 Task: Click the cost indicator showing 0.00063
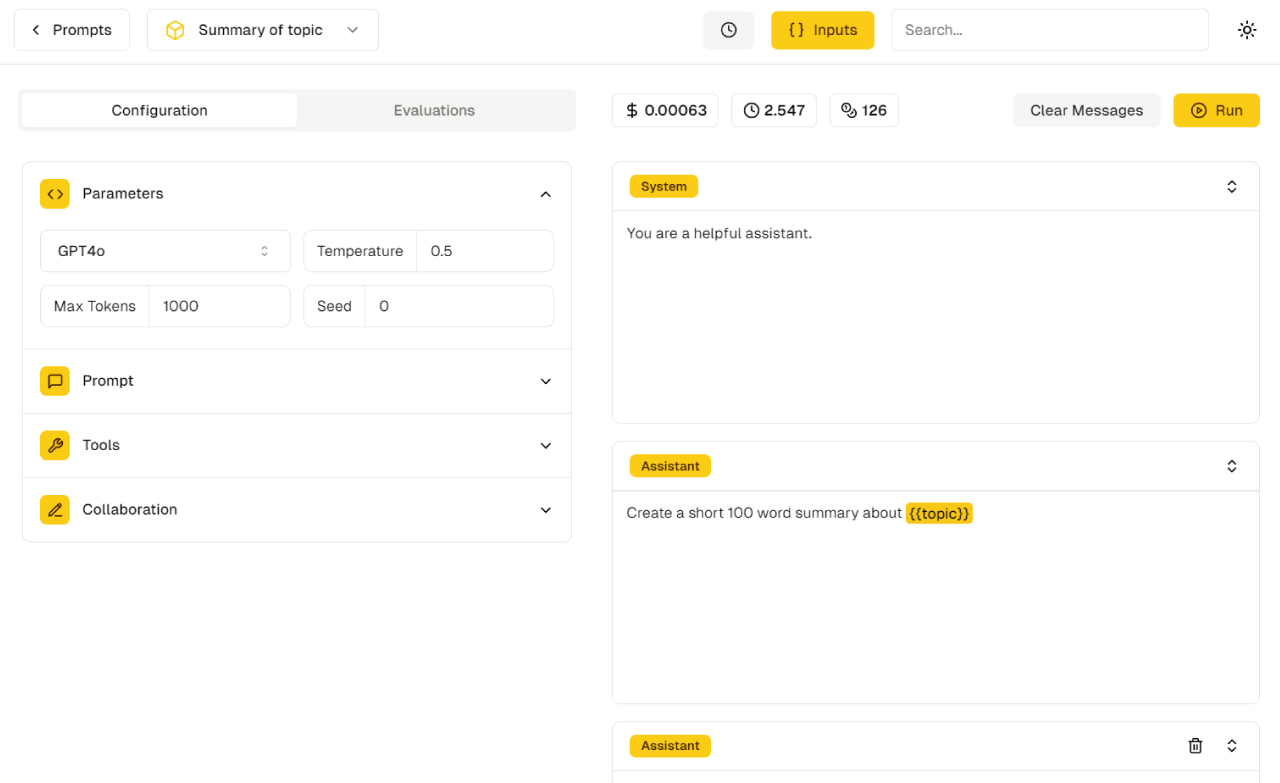coord(665,110)
